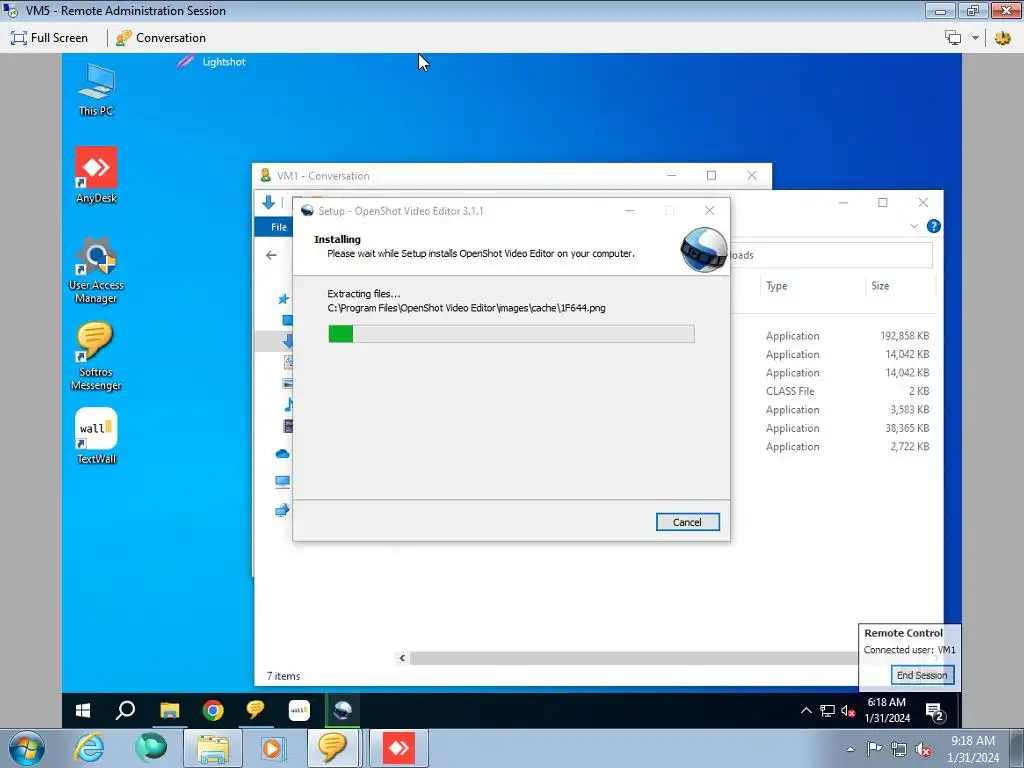
Task: Open Softros Messenger desktop shortcut
Action: point(96,357)
